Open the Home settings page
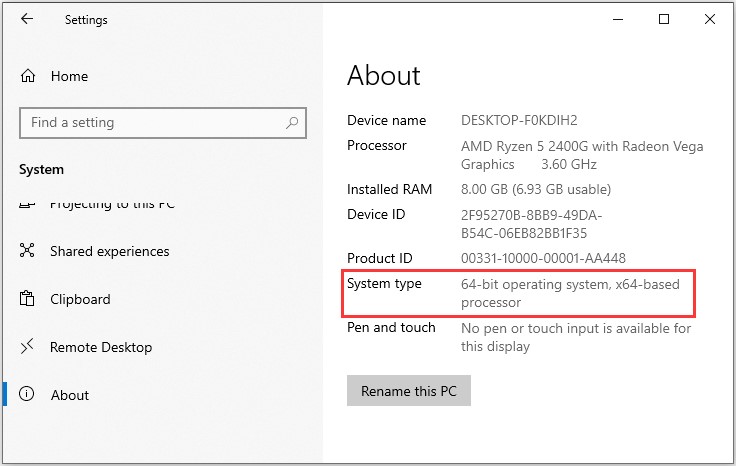The height and width of the screenshot is (466, 736). (x=69, y=76)
